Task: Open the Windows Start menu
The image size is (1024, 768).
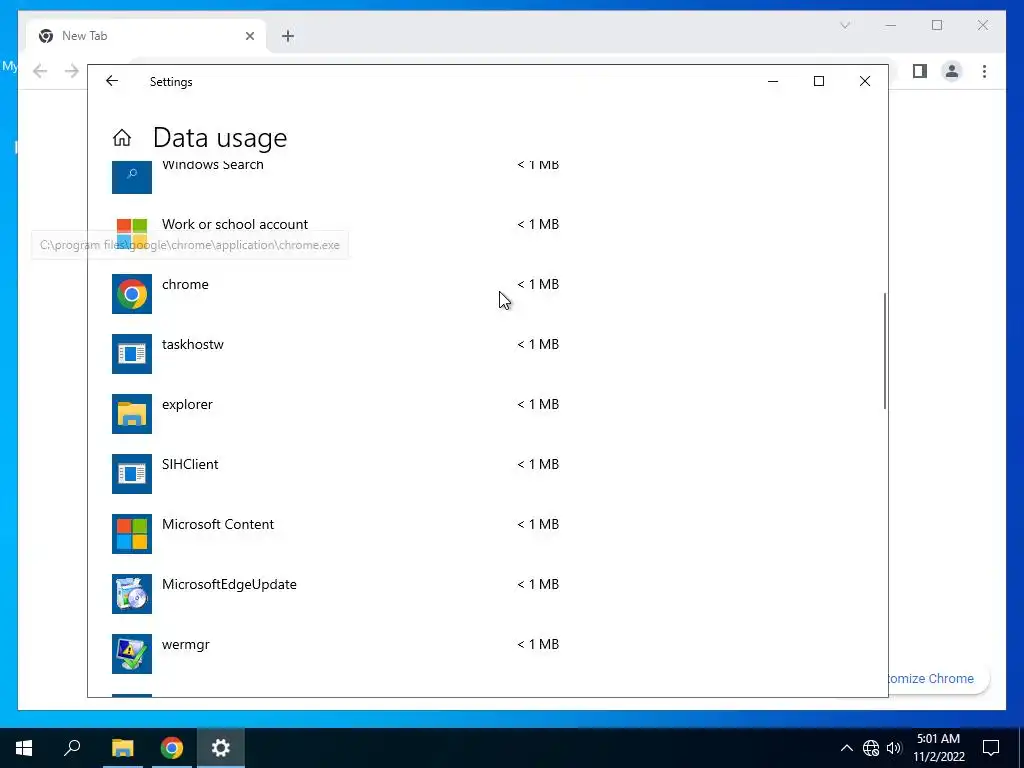Action: (24, 748)
